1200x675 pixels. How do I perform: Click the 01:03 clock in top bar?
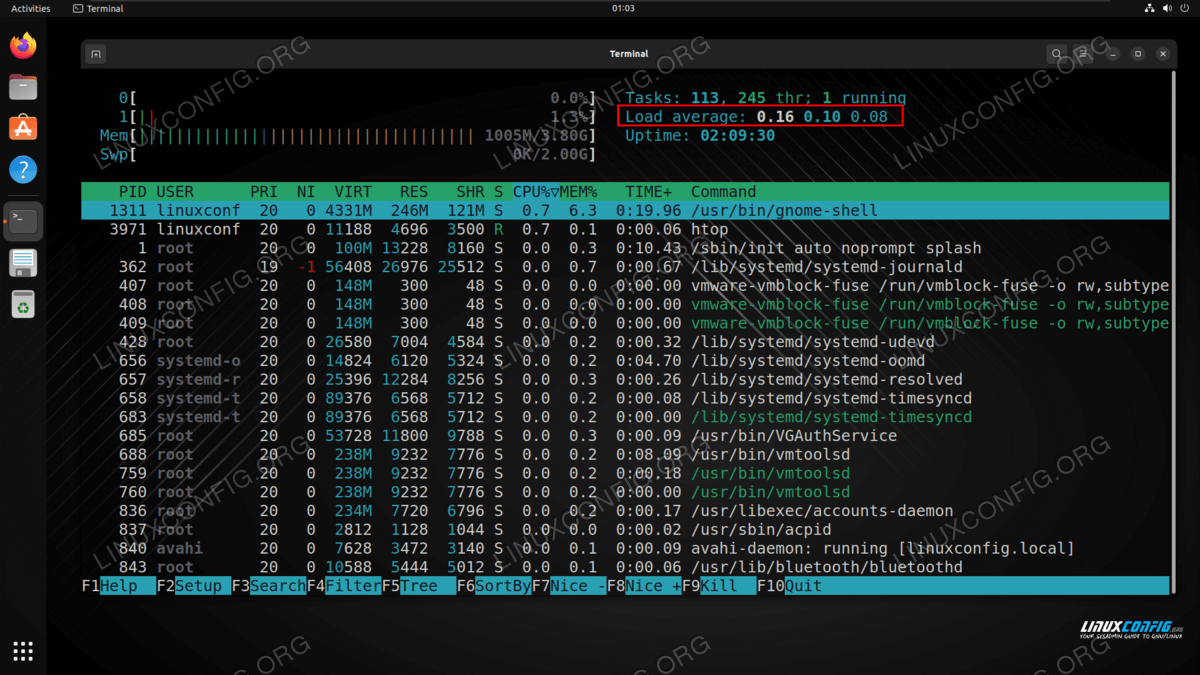pos(623,8)
